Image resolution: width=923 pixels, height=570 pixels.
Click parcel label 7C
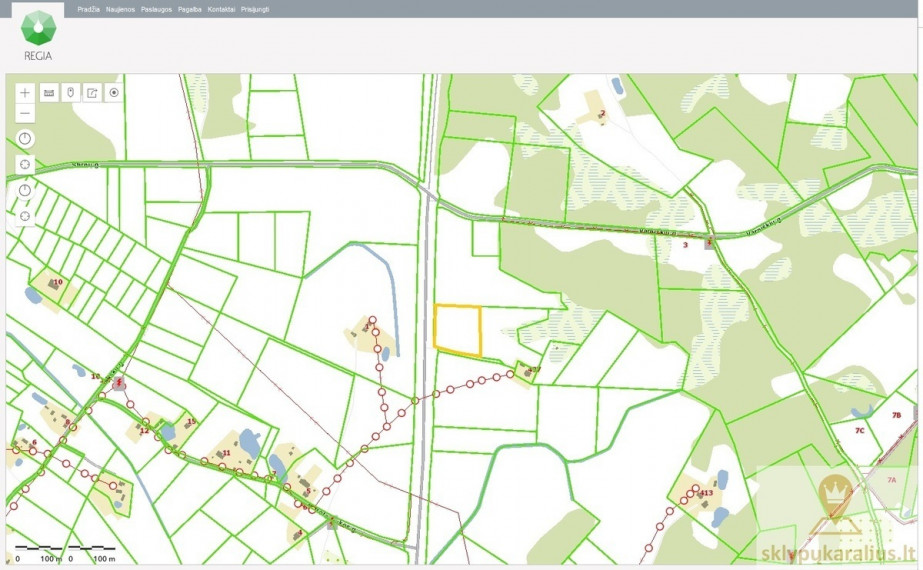(859, 430)
